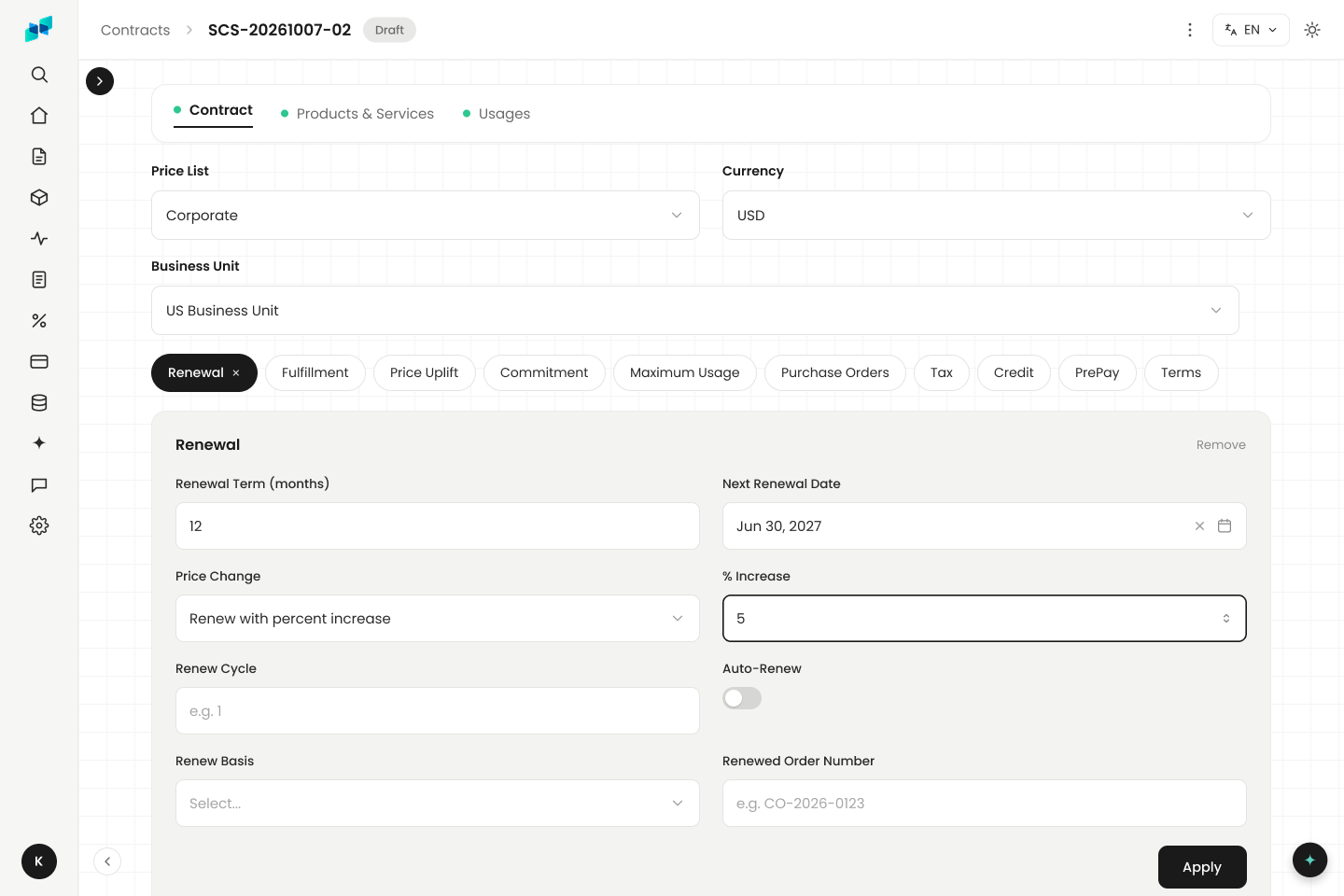This screenshot has height=896, width=1344.
Task: Select the Purchase Orders chip
Action: pyautogui.click(x=835, y=373)
